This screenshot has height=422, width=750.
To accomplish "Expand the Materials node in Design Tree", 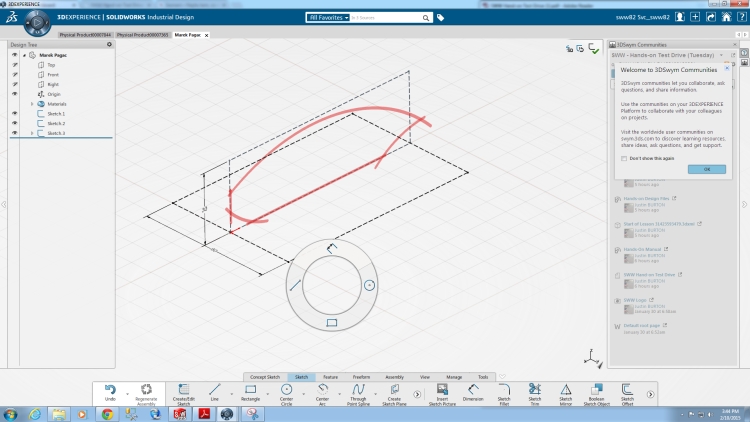I will [x=31, y=104].
